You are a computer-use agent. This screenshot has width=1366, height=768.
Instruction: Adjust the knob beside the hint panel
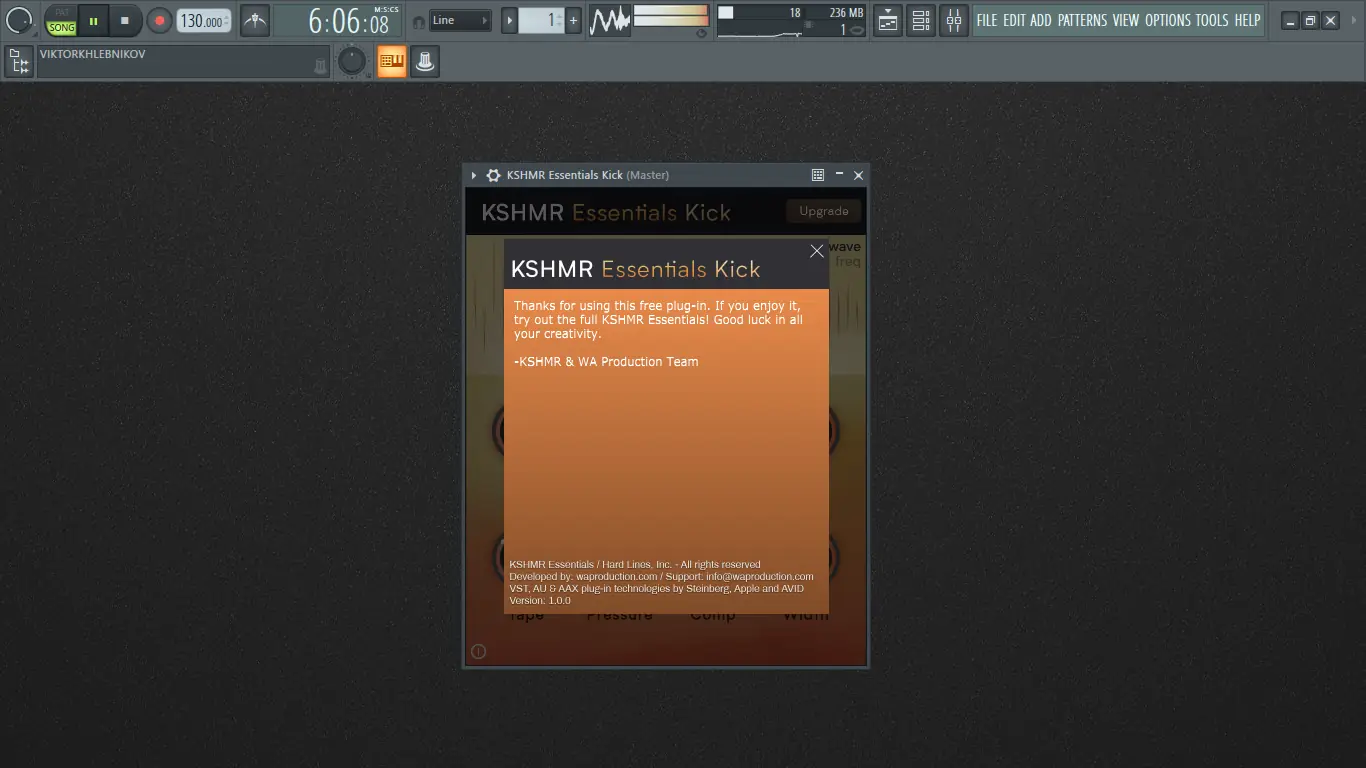351,61
